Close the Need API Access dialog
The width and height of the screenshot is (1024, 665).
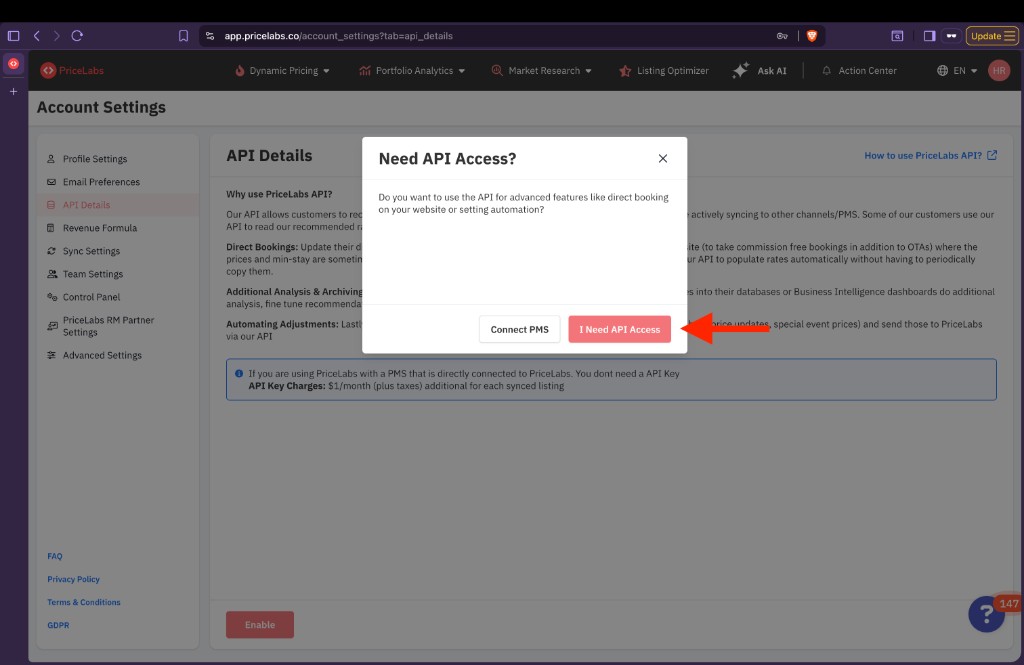(662, 159)
